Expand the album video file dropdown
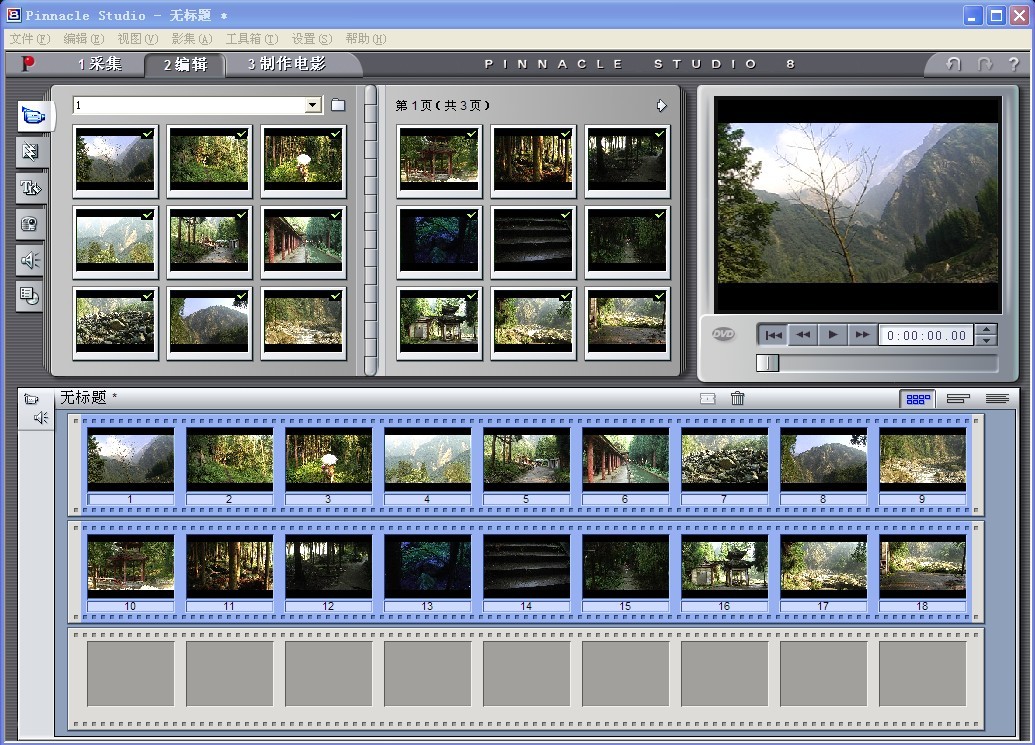The width and height of the screenshot is (1035, 745). click(x=313, y=105)
